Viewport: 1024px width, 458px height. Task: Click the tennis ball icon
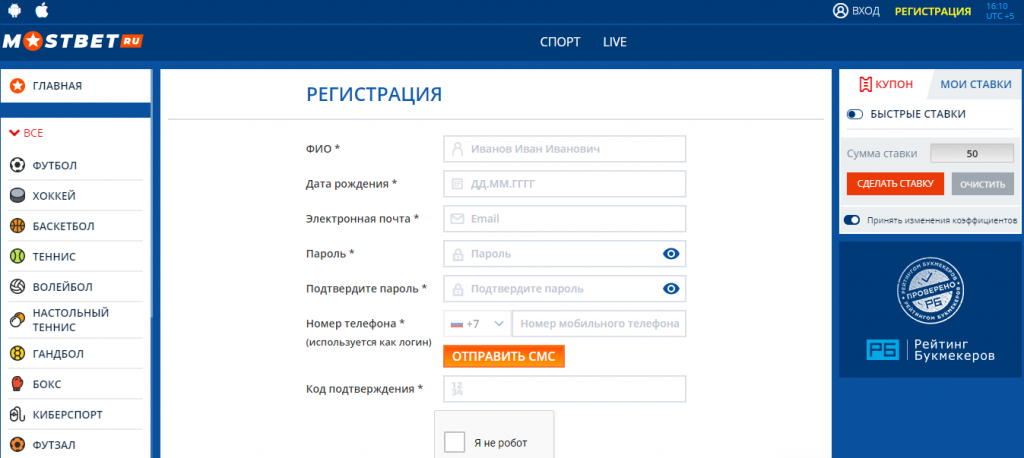click(x=18, y=256)
